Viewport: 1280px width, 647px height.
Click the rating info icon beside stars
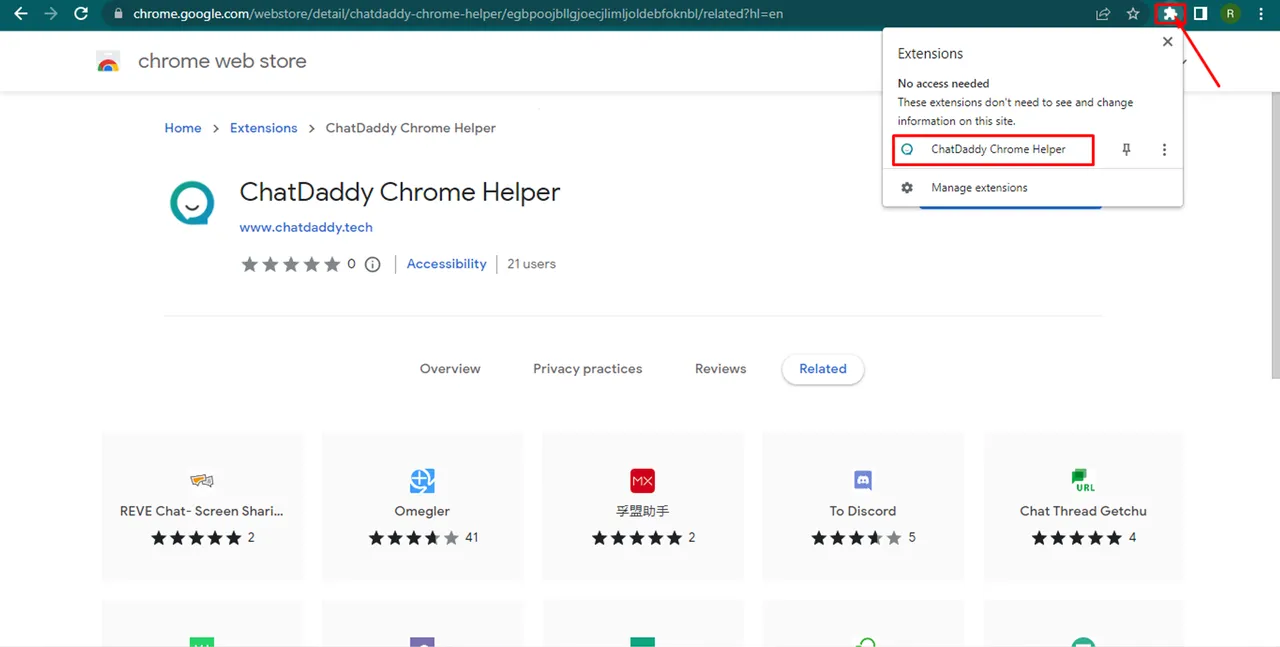click(372, 265)
